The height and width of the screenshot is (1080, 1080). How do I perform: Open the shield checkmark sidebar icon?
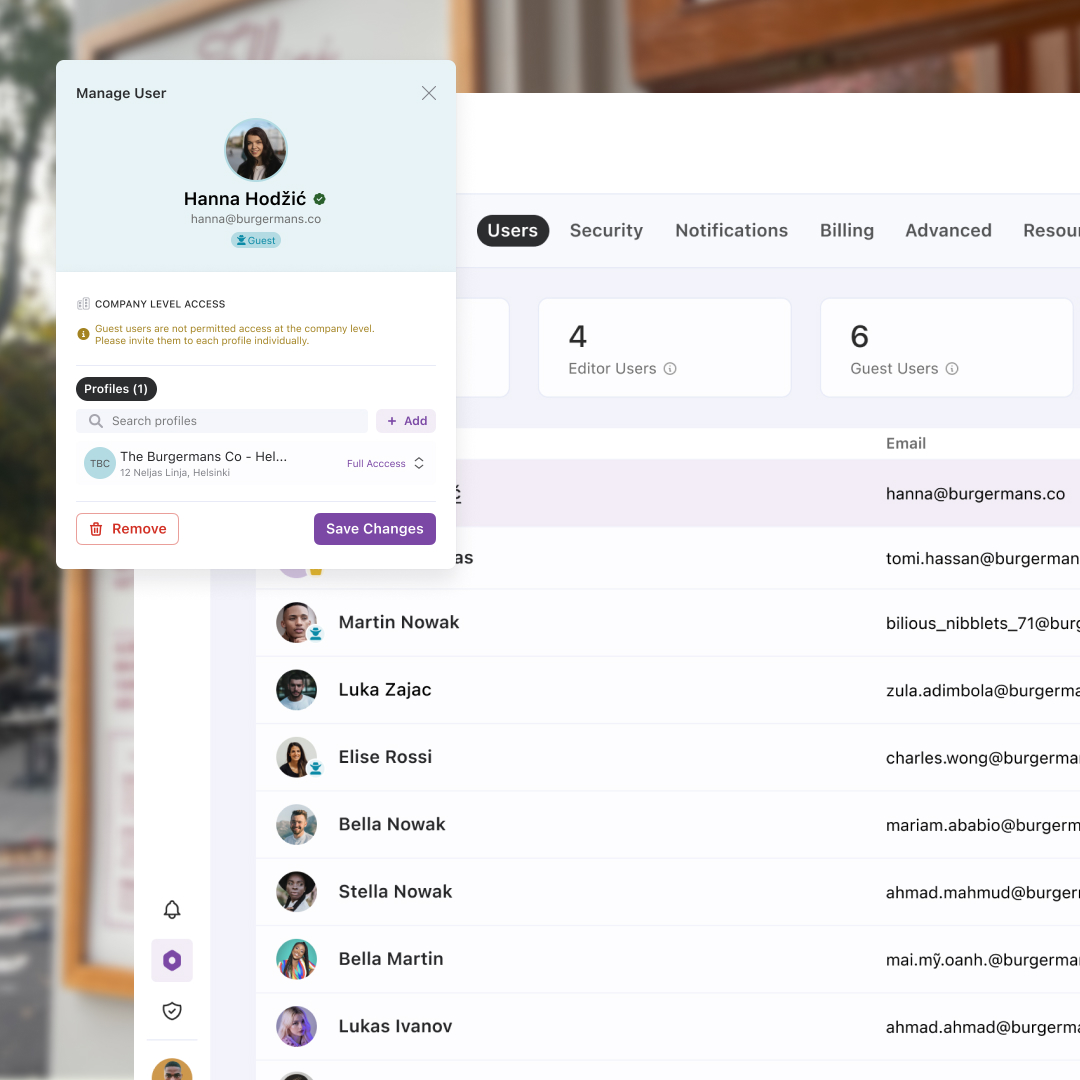[172, 1011]
